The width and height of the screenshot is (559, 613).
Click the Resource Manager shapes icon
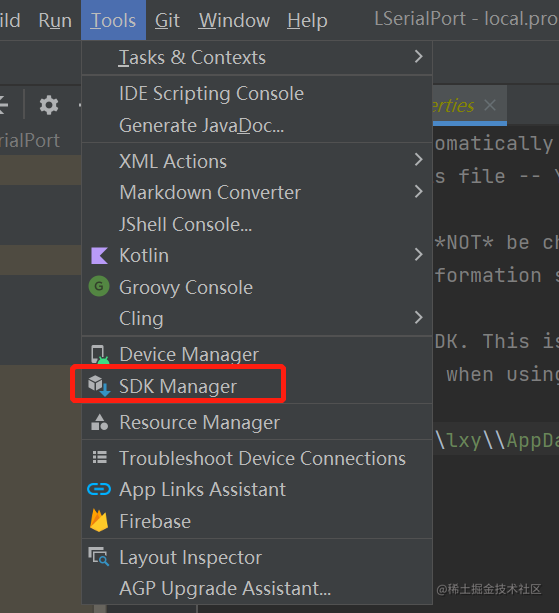(99, 422)
